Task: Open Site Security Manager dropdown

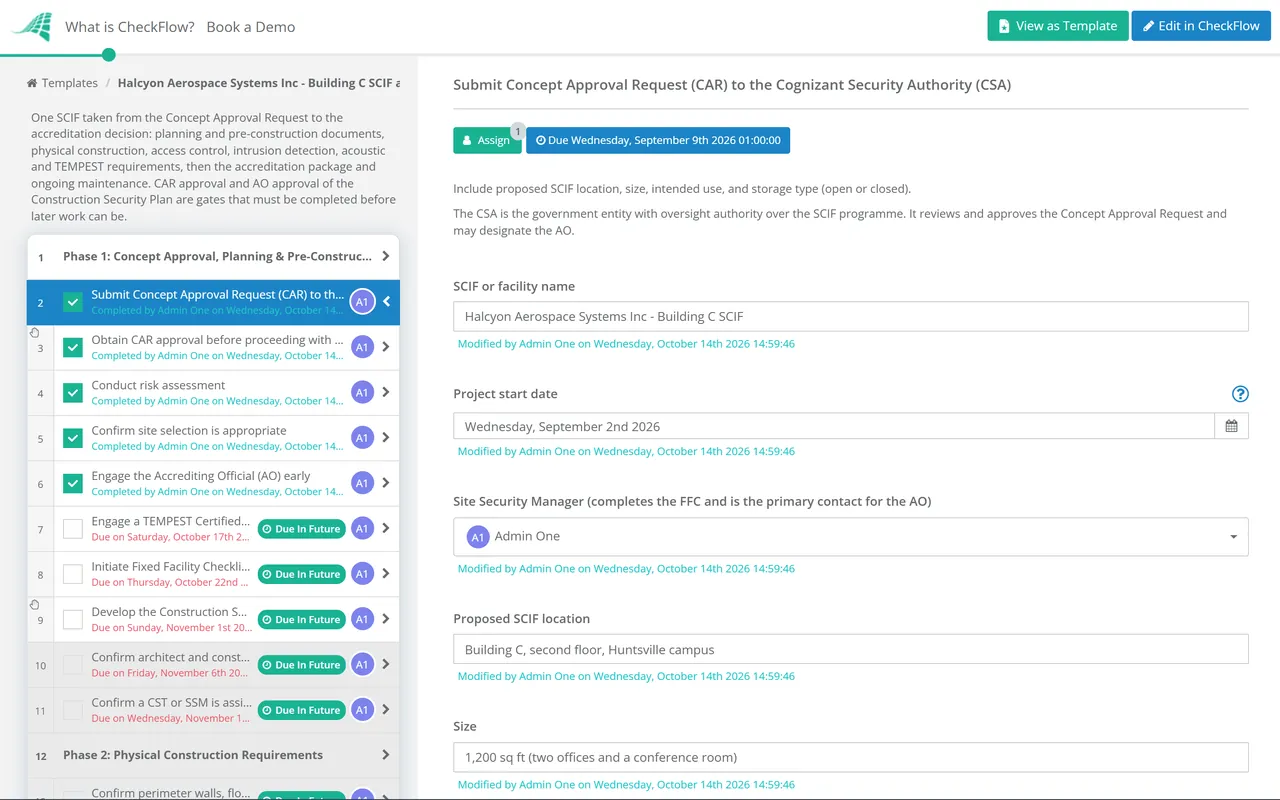Action: pyautogui.click(x=850, y=537)
